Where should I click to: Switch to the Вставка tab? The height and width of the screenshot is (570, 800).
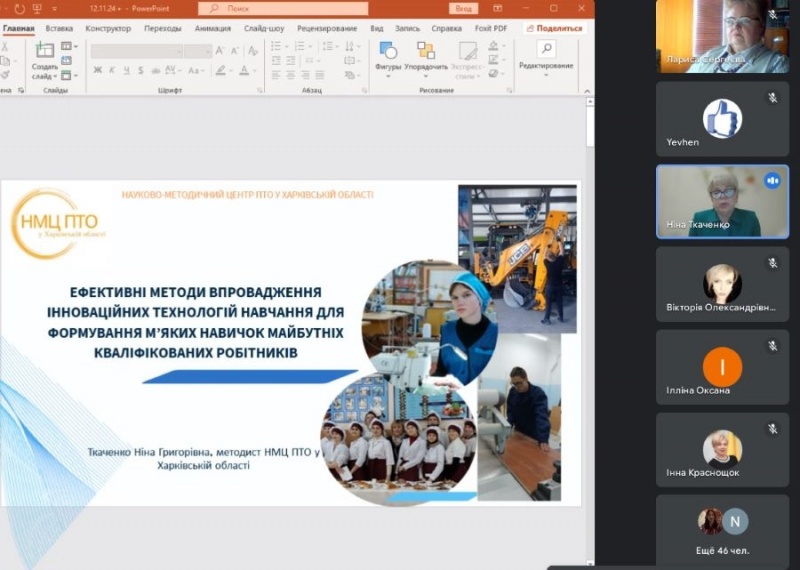(59, 29)
